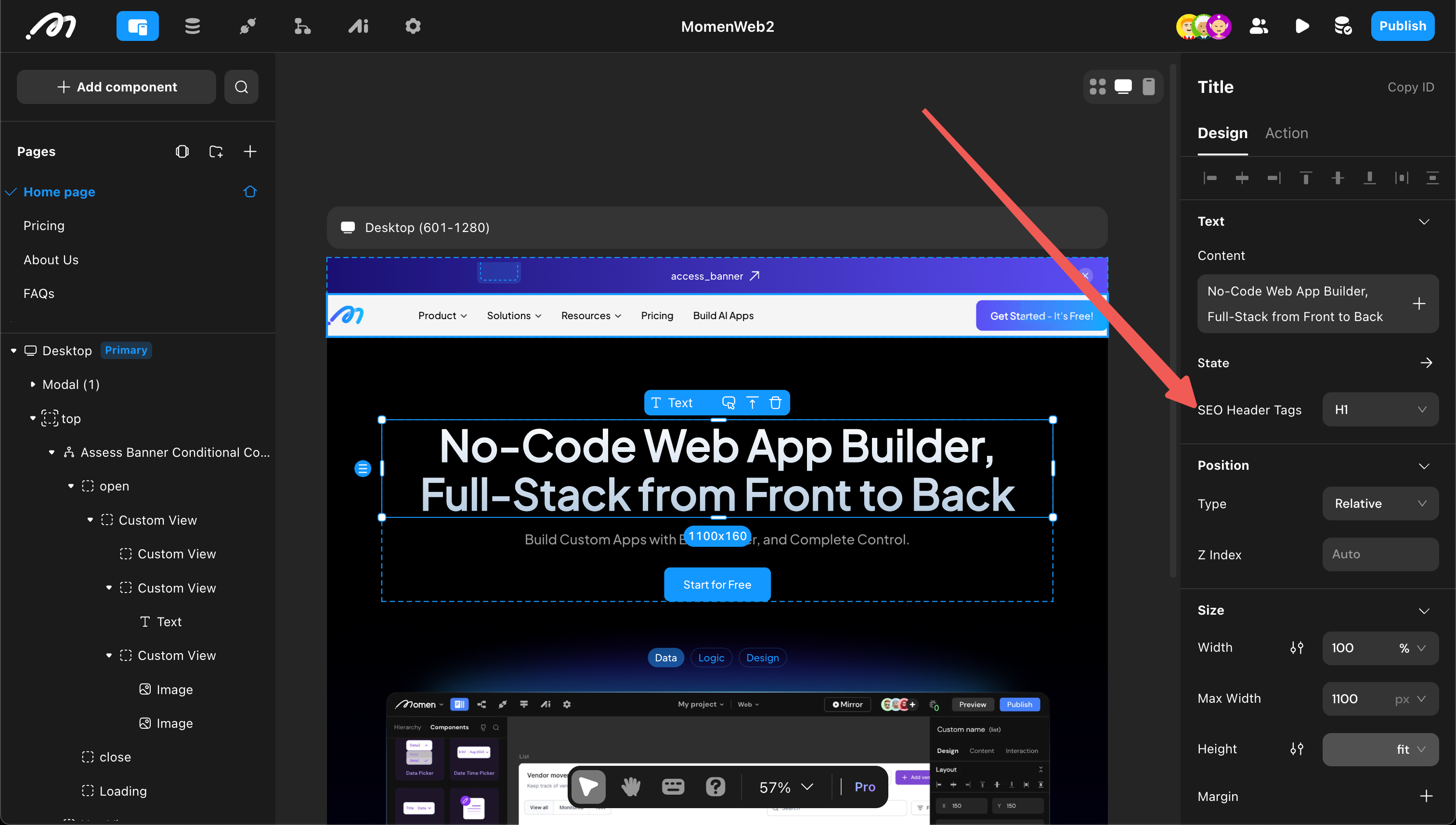Click Pro label in bottom bar
The height and width of the screenshot is (825, 1456).
click(x=865, y=786)
